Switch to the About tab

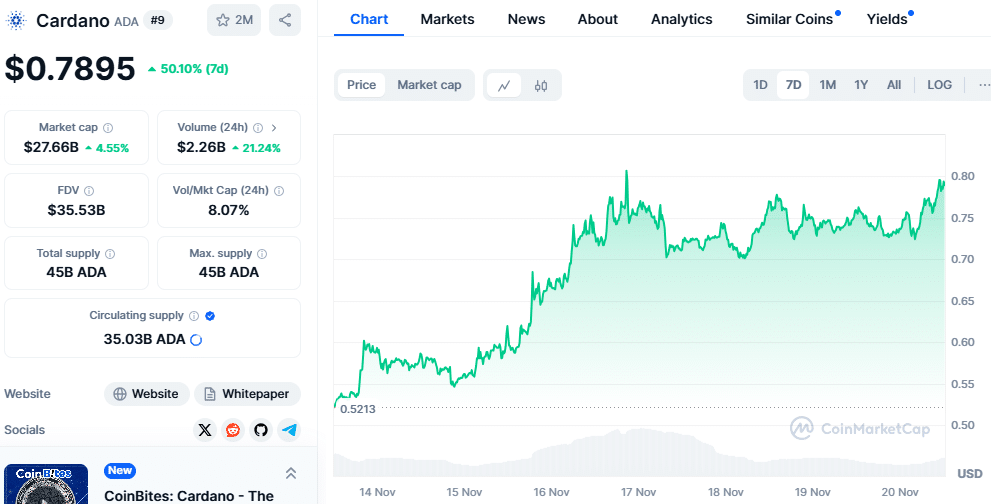[597, 19]
